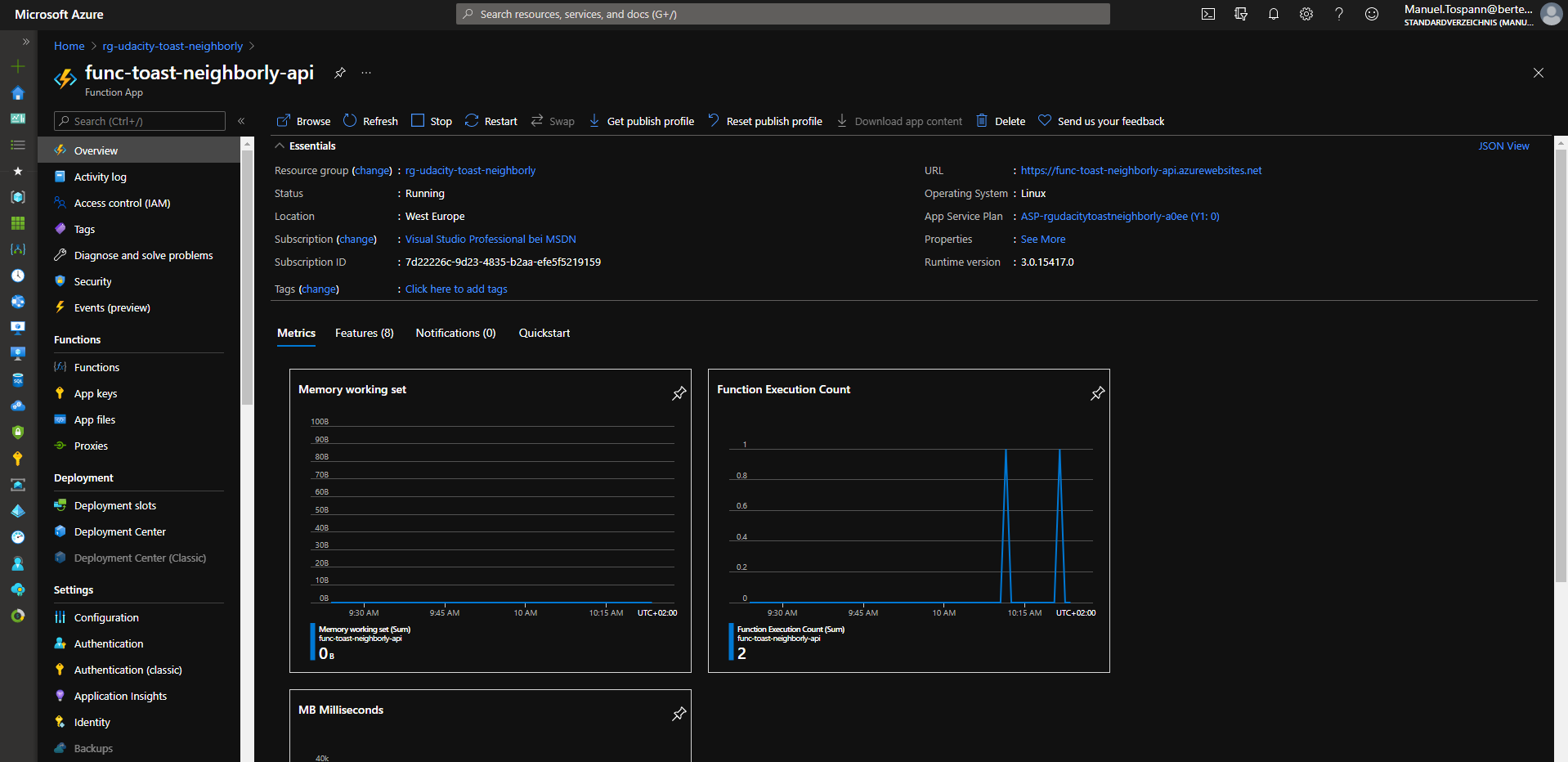Pin MB Milliseconds chart
Image resolution: width=1568 pixels, height=762 pixels.
679,714
